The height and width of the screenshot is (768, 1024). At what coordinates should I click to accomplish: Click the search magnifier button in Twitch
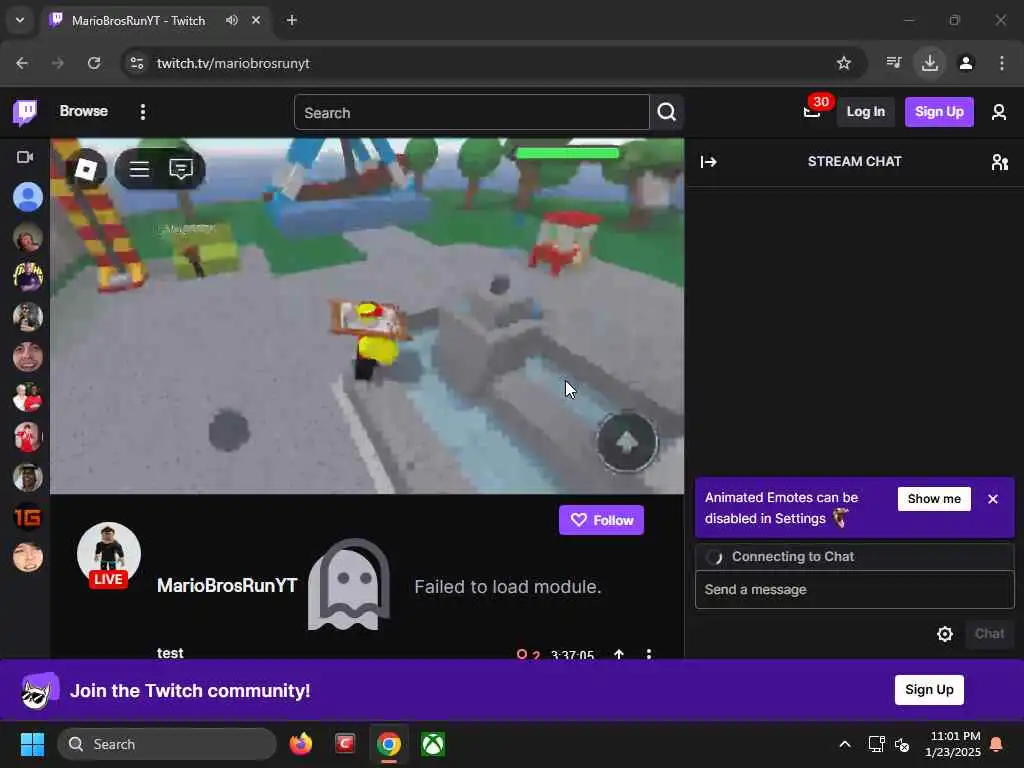pyautogui.click(x=666, y=112)
